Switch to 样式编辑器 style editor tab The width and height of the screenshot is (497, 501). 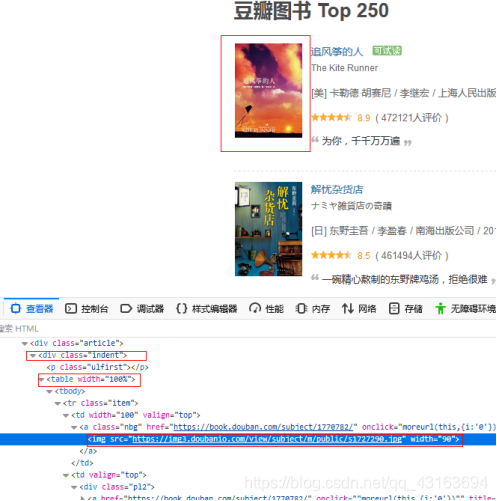point(206,308)
